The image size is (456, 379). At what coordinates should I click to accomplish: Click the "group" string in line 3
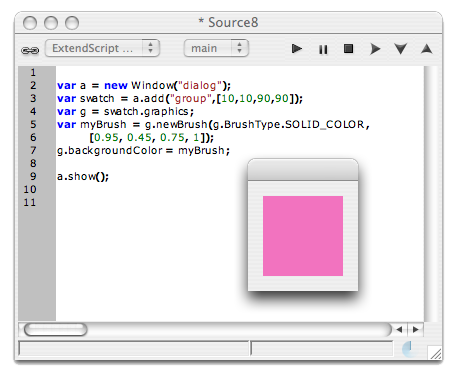tap(191, 99)
